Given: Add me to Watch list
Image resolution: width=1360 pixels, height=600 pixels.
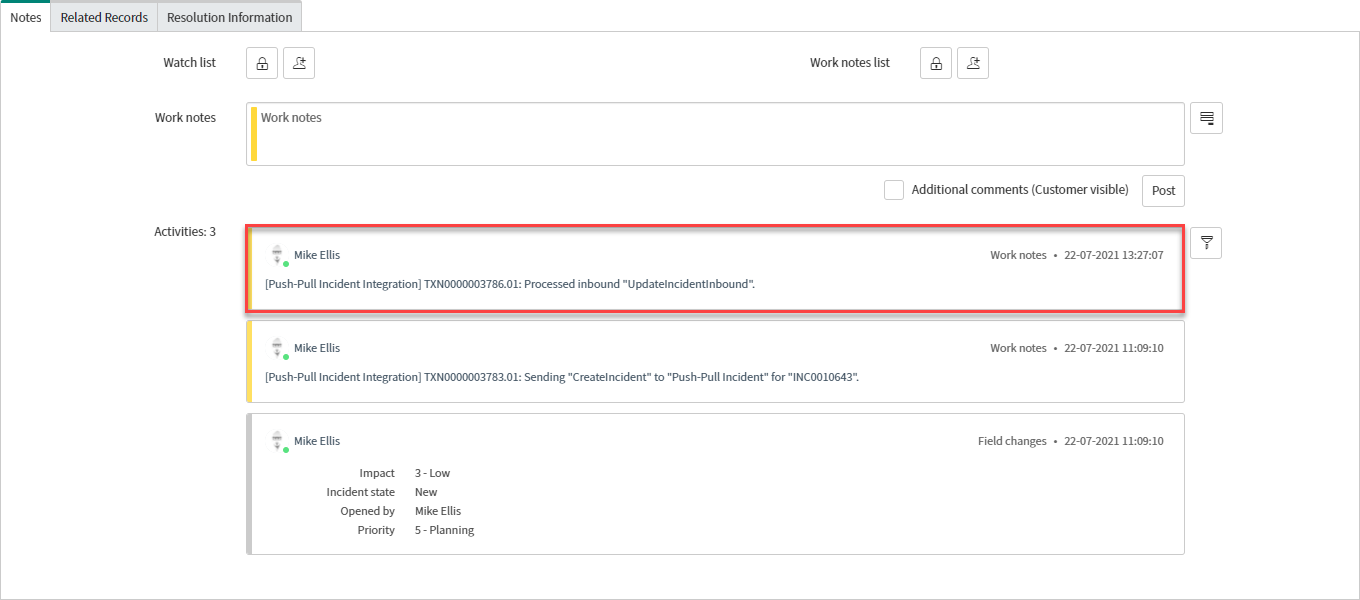Looking at the screenshot, I should [299, 63].
